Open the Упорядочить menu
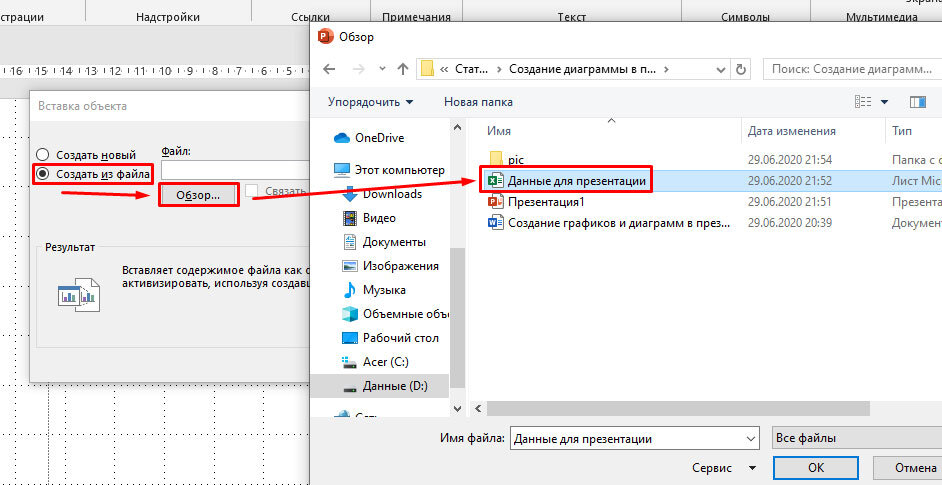Image resolution: width=942 pixels, height=485 pixels. pos(370,102)
